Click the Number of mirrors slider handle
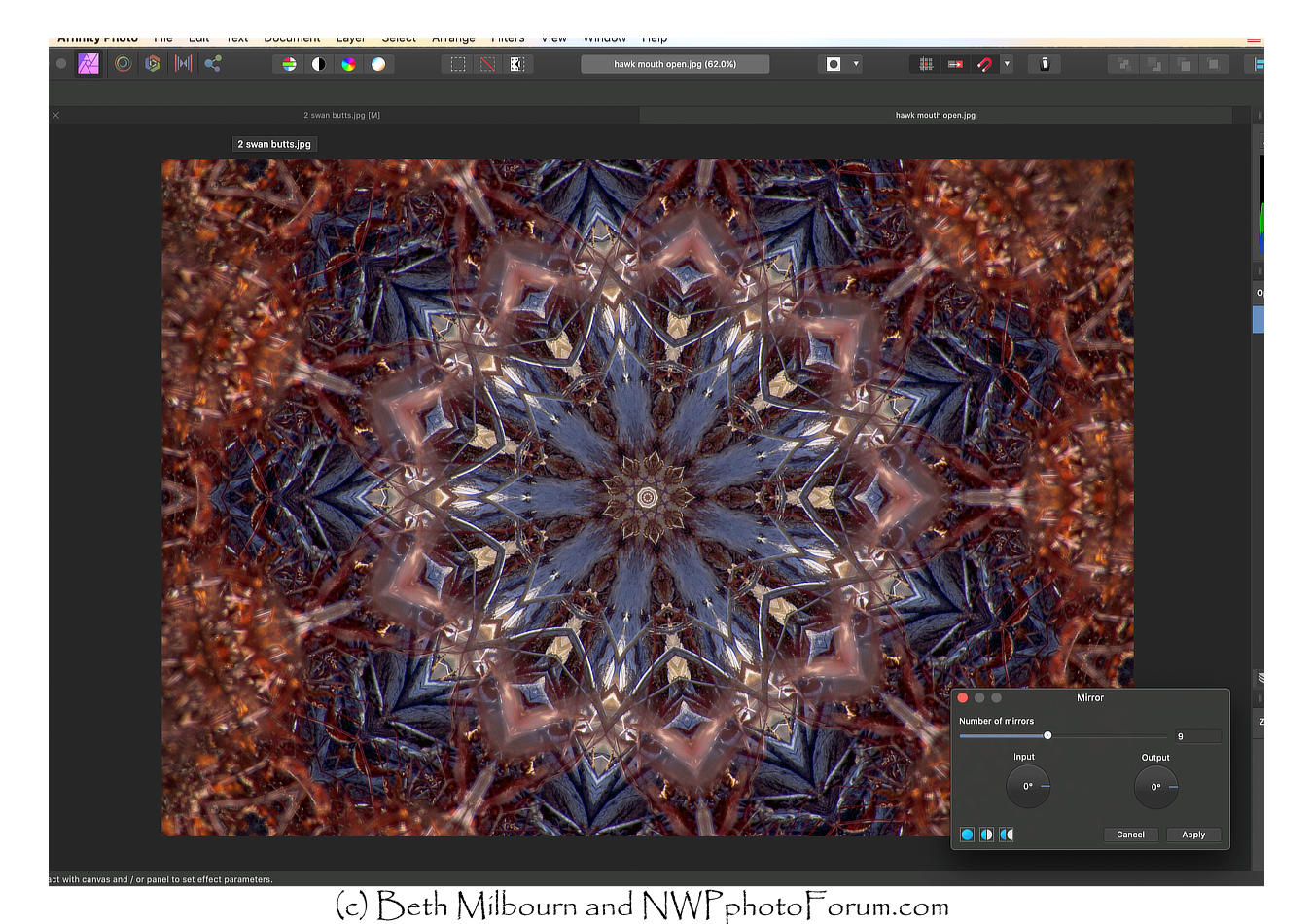The width and height of the screenshot is (1313, 924). (1047, 735)
